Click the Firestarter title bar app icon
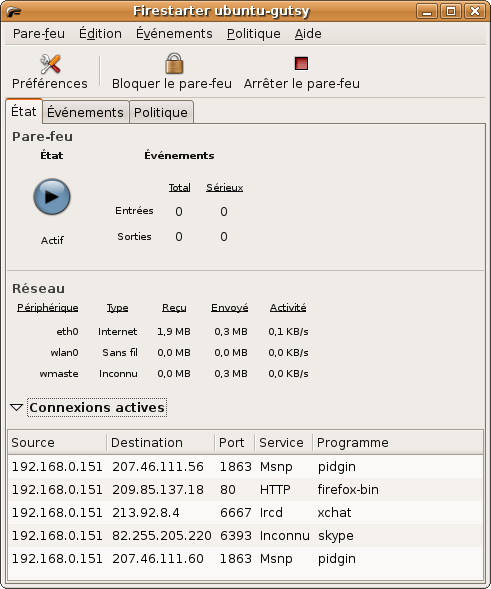This screenshot has width=491, height=589. (x=14, y=12)
